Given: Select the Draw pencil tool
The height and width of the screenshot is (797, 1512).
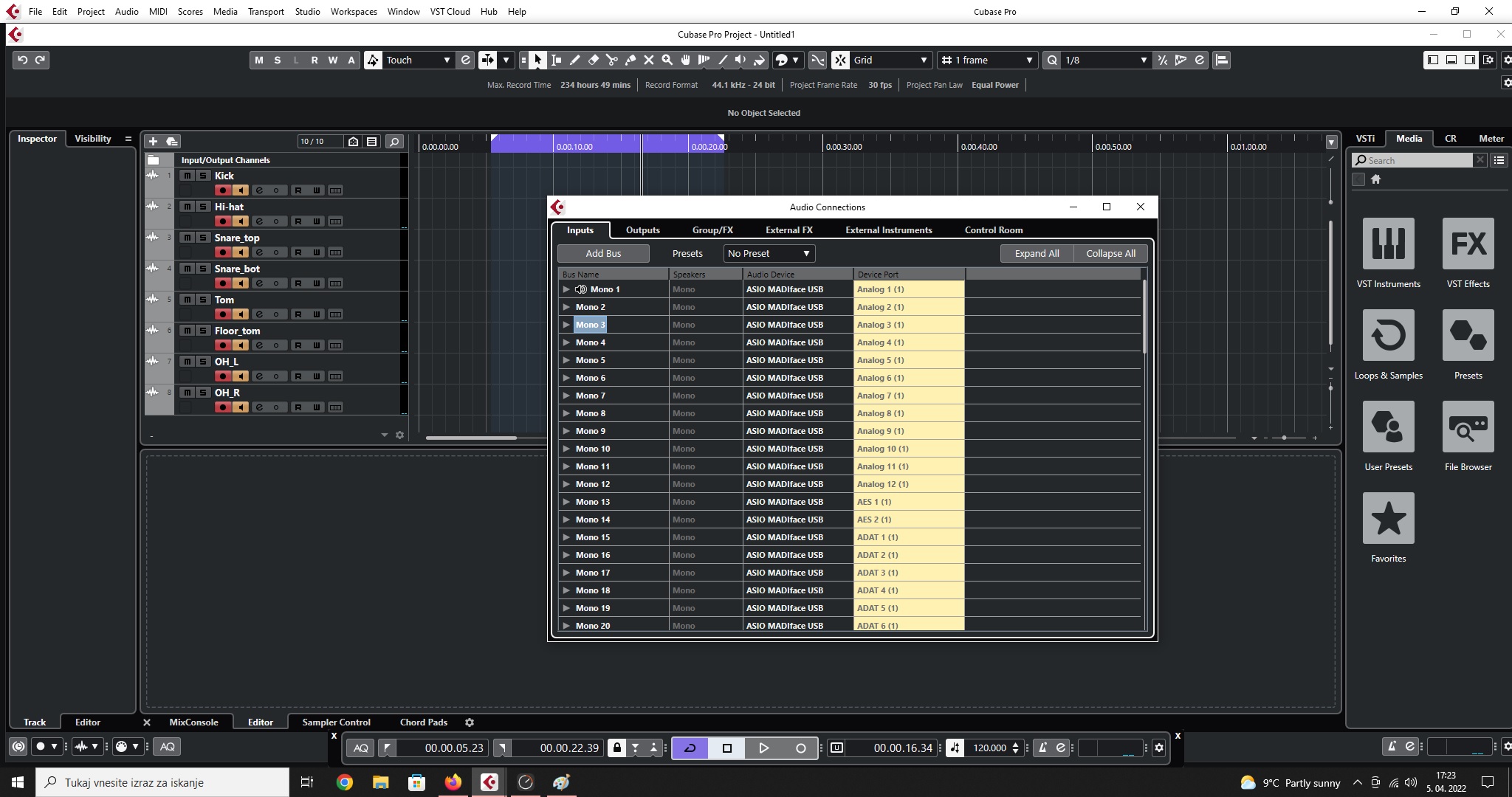Looking at the screenshot, I should click(574, 60).
